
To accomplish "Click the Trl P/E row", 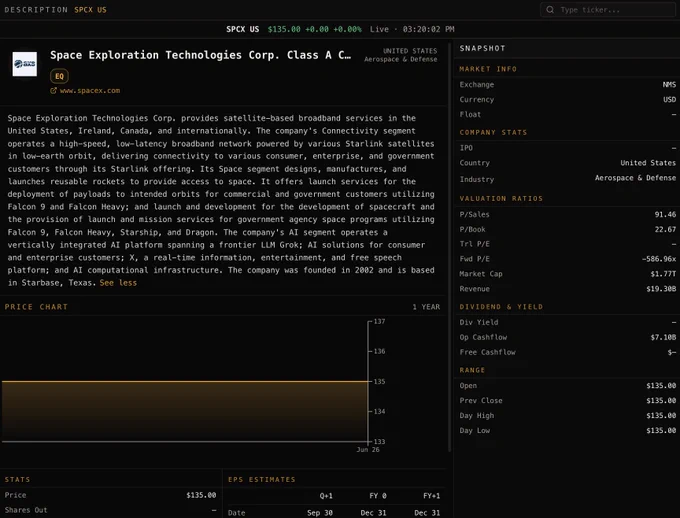I will click(x=567, y=244).
